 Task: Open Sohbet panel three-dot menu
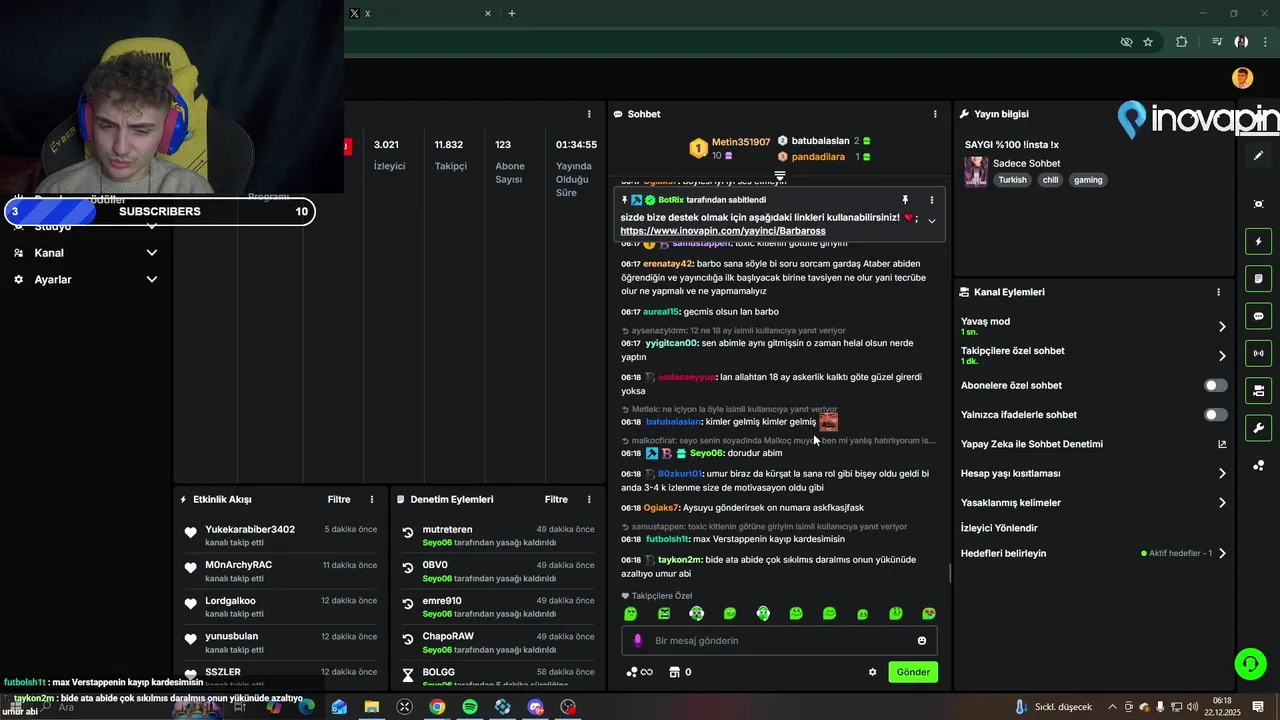935,114
